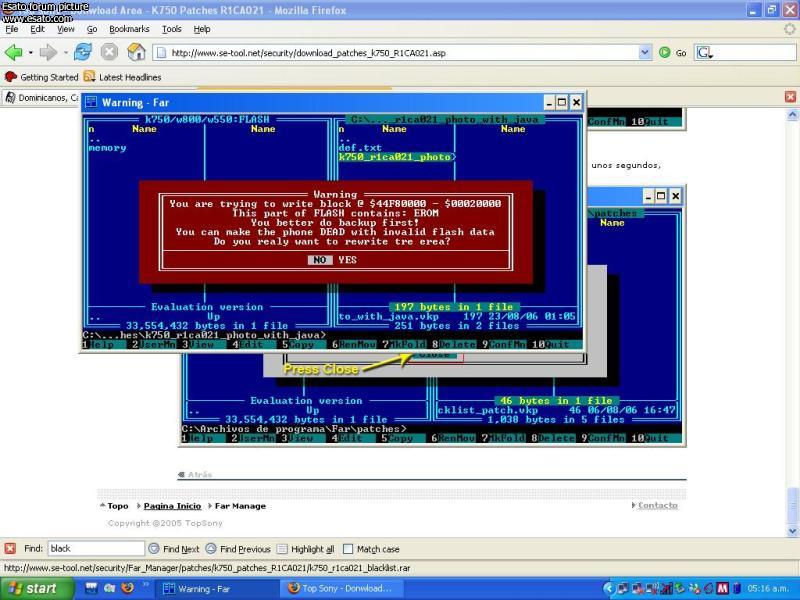Viewport: 800px width, 600px height.
Task: Open the Help menu
Action: (202, 29)
